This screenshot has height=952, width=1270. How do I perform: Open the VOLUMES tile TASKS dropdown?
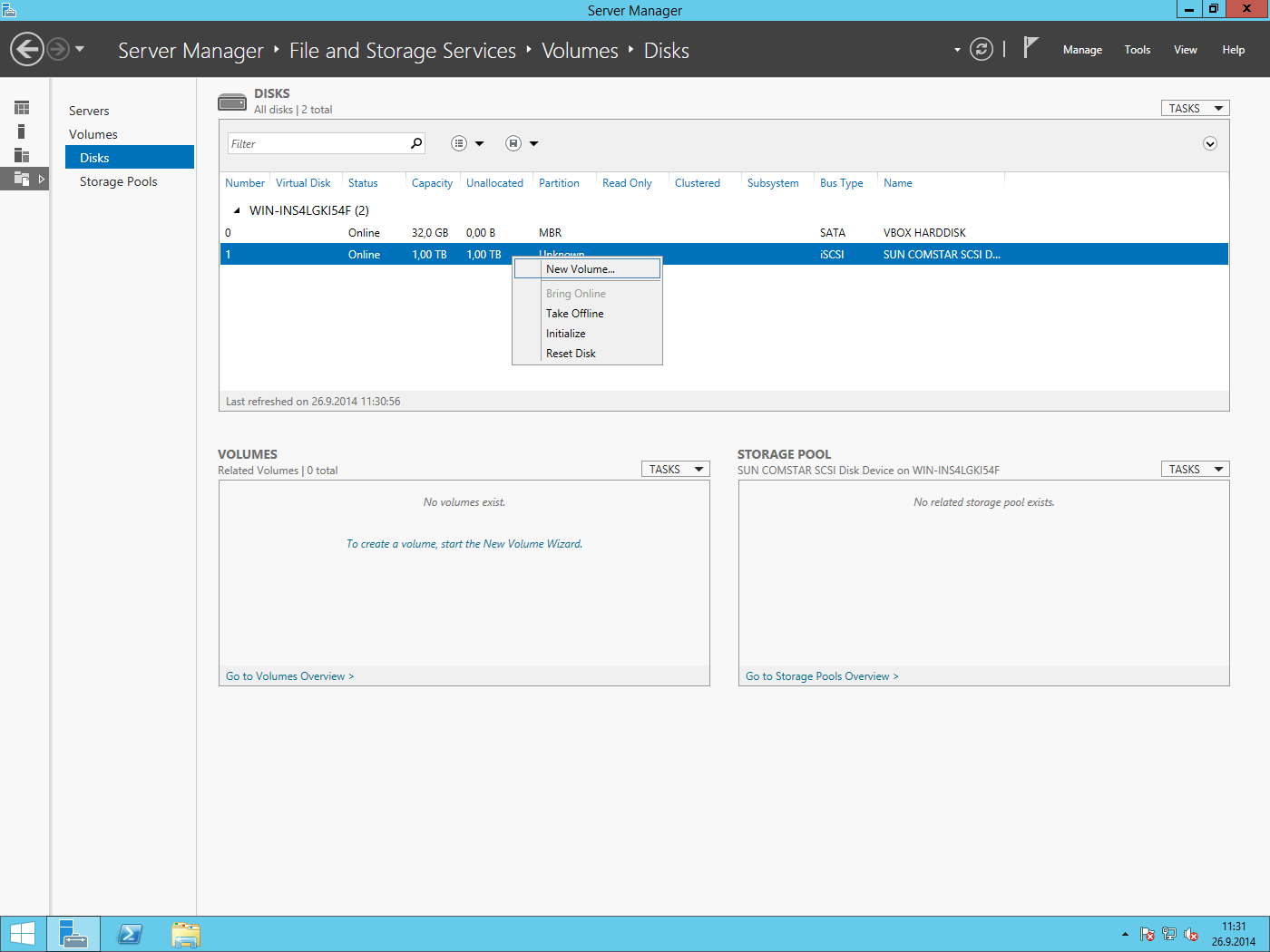[676, 469]
